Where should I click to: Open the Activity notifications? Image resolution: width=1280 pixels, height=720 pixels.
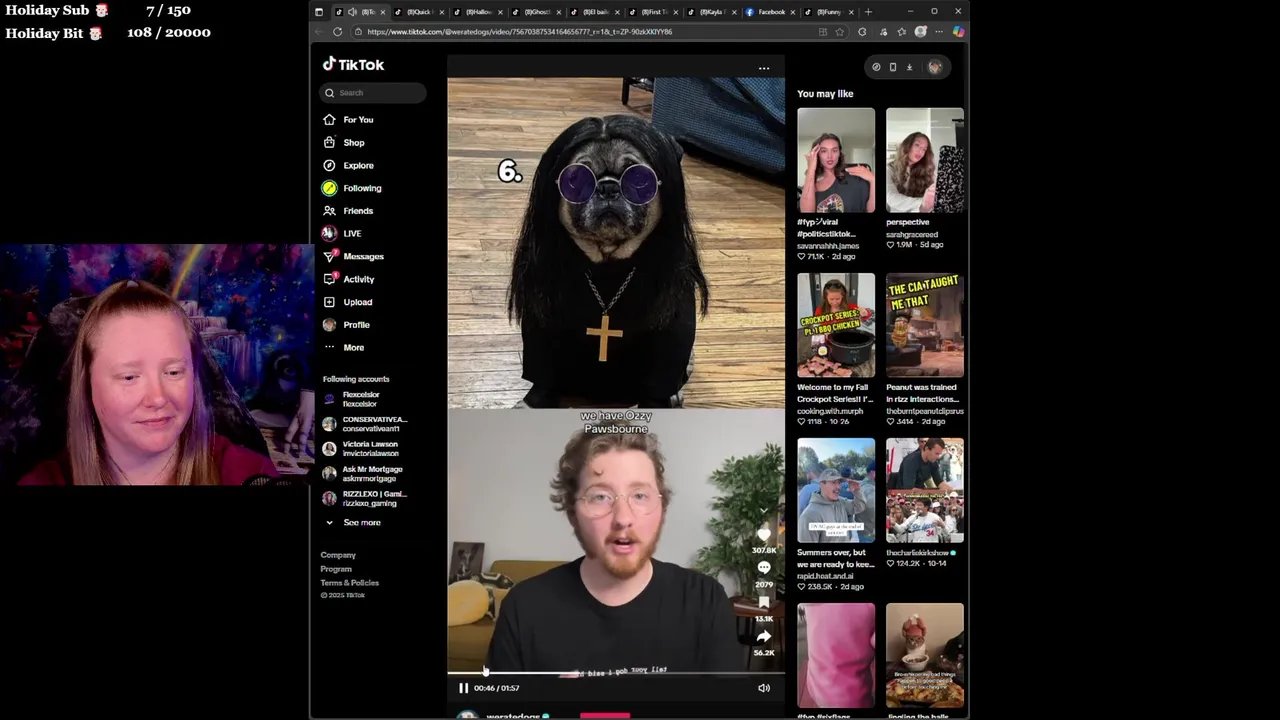(x=348, y=280)
